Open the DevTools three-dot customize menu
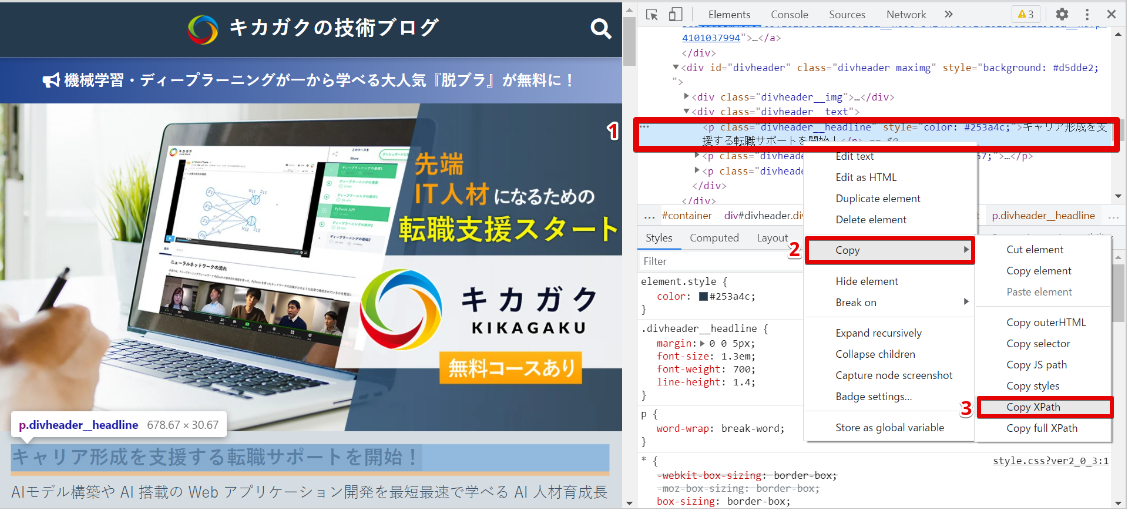The height and width of the screenshot is (509, 1127). coord(1086,14)
